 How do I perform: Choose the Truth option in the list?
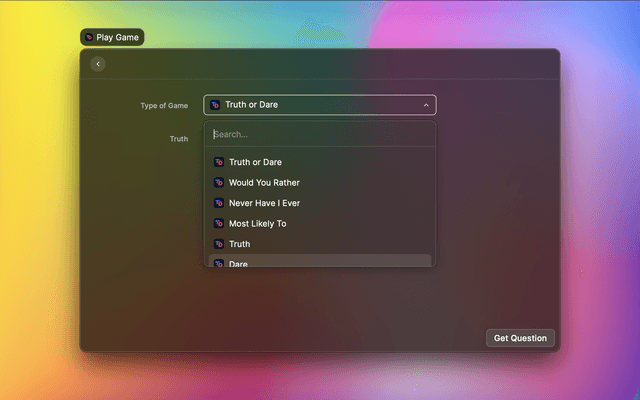point(240,244)
